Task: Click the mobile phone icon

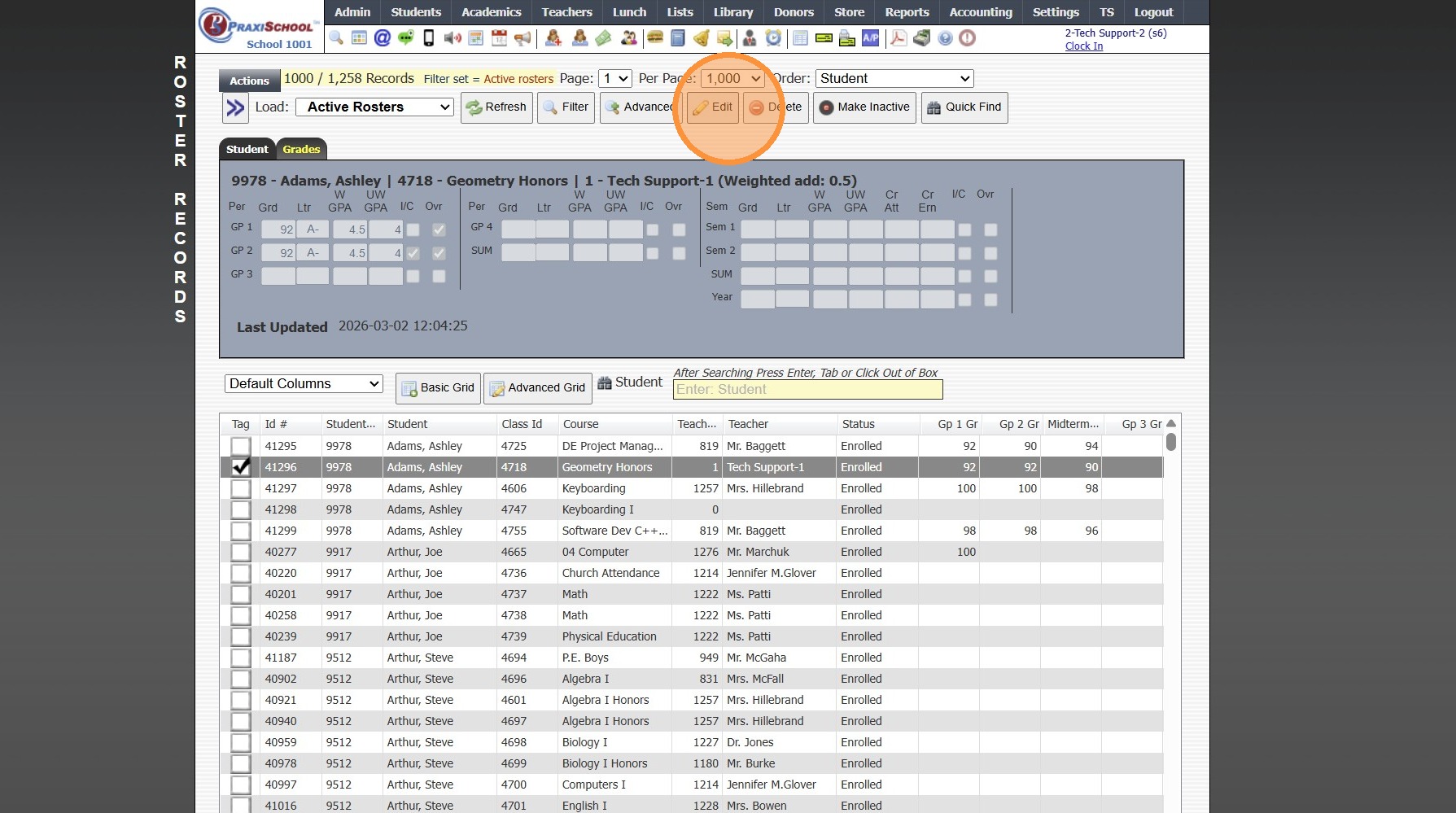Action: click(429, 38)
